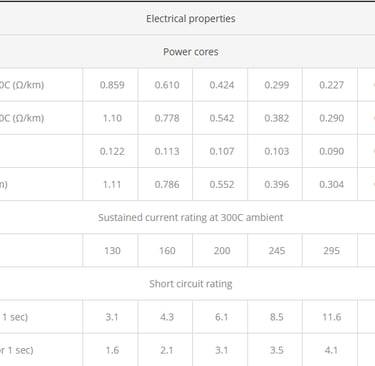375x366 pixels.
Task: Click the 245 current rating cell
Action: pos(277,251)
